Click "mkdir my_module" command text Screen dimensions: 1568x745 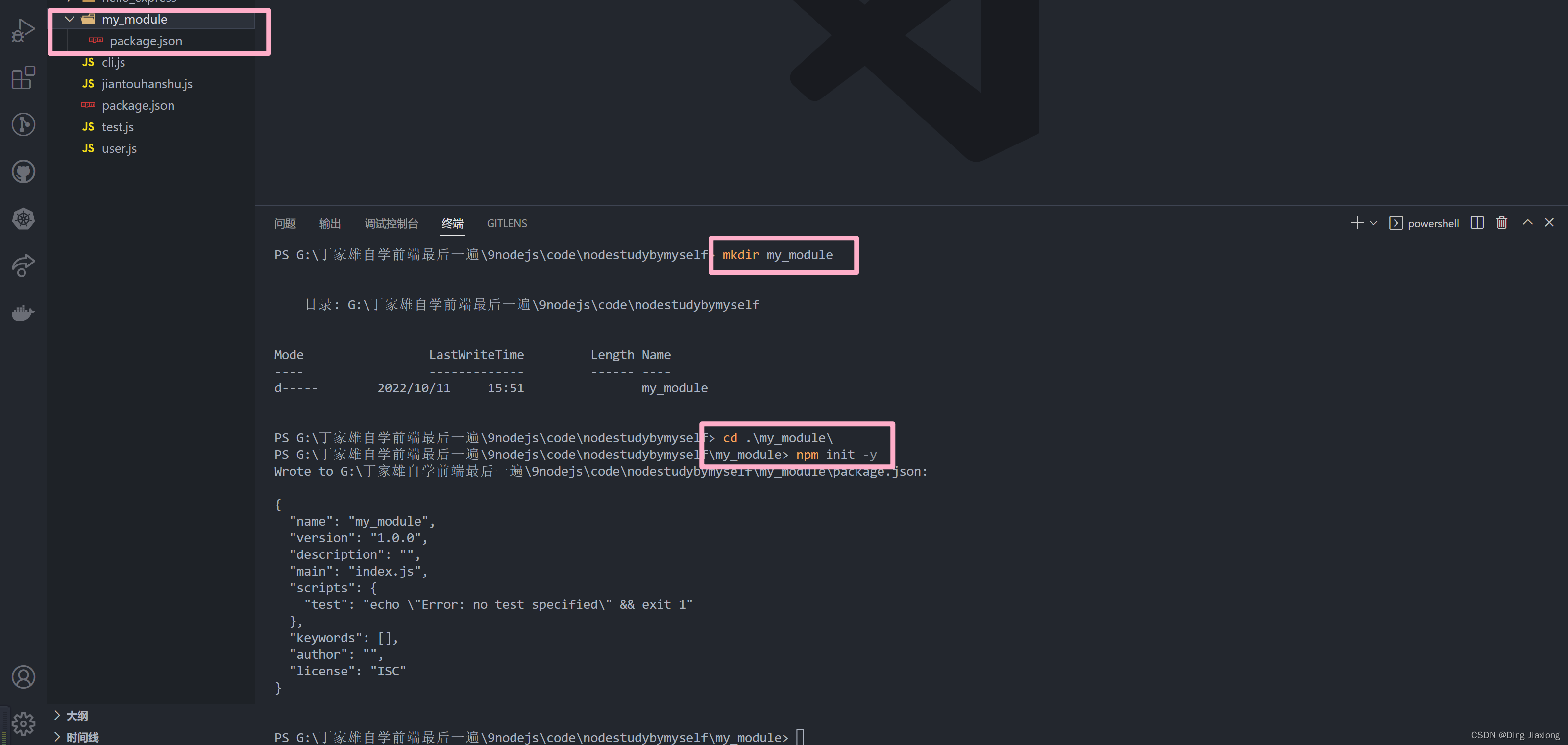pos(777,255)
